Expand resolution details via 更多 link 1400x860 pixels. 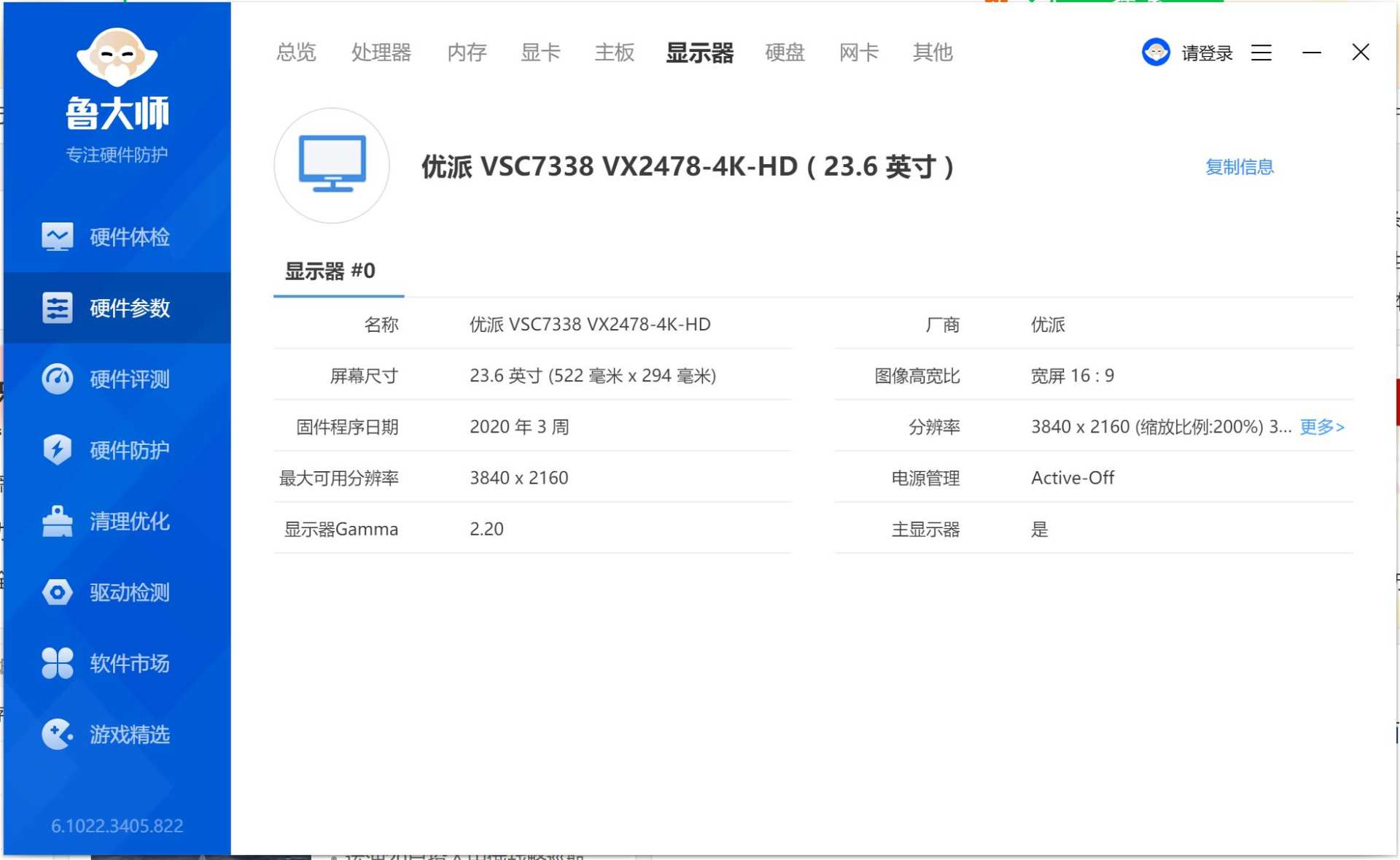(1320, 427)
